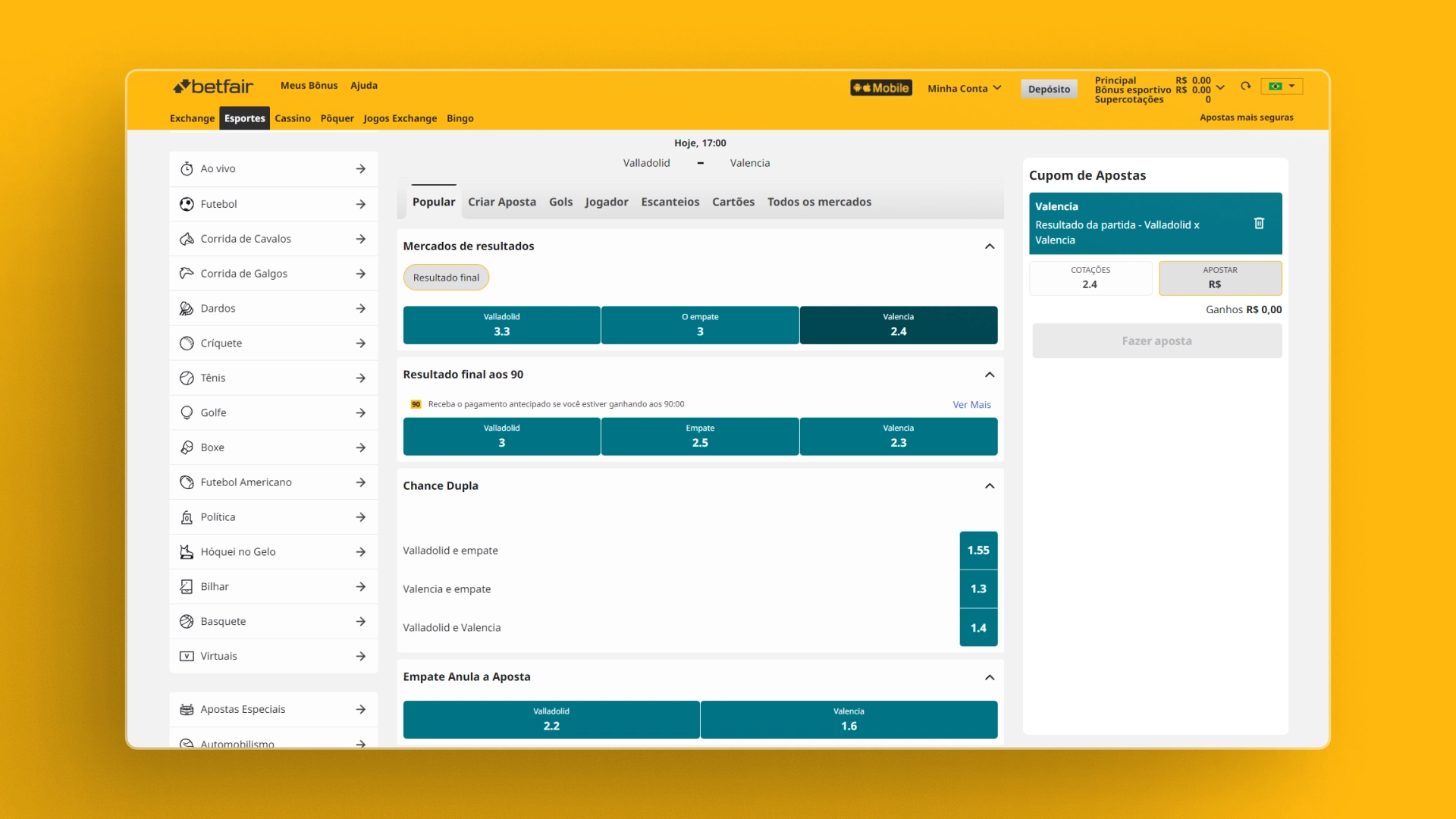Open Futebol arrow
Viewport: 1456px width, 819px height.
361,204
